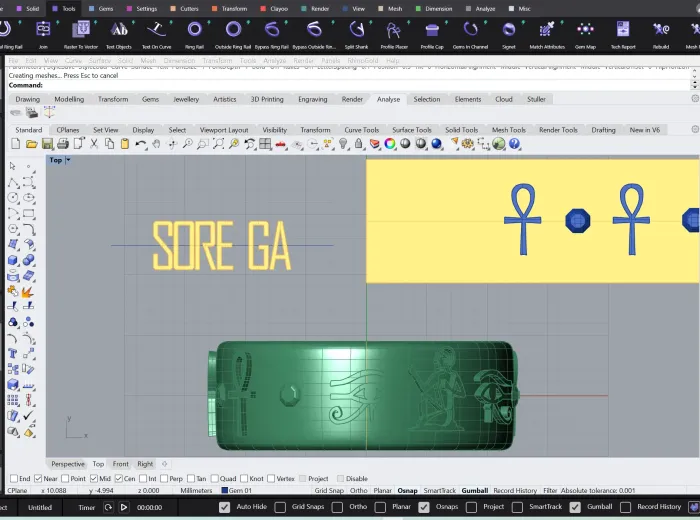Click the Join tool icon

tap(43, 34)
